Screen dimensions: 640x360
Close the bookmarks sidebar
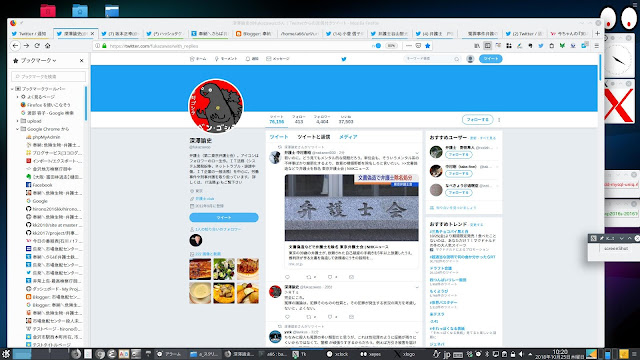pos(81,60)
